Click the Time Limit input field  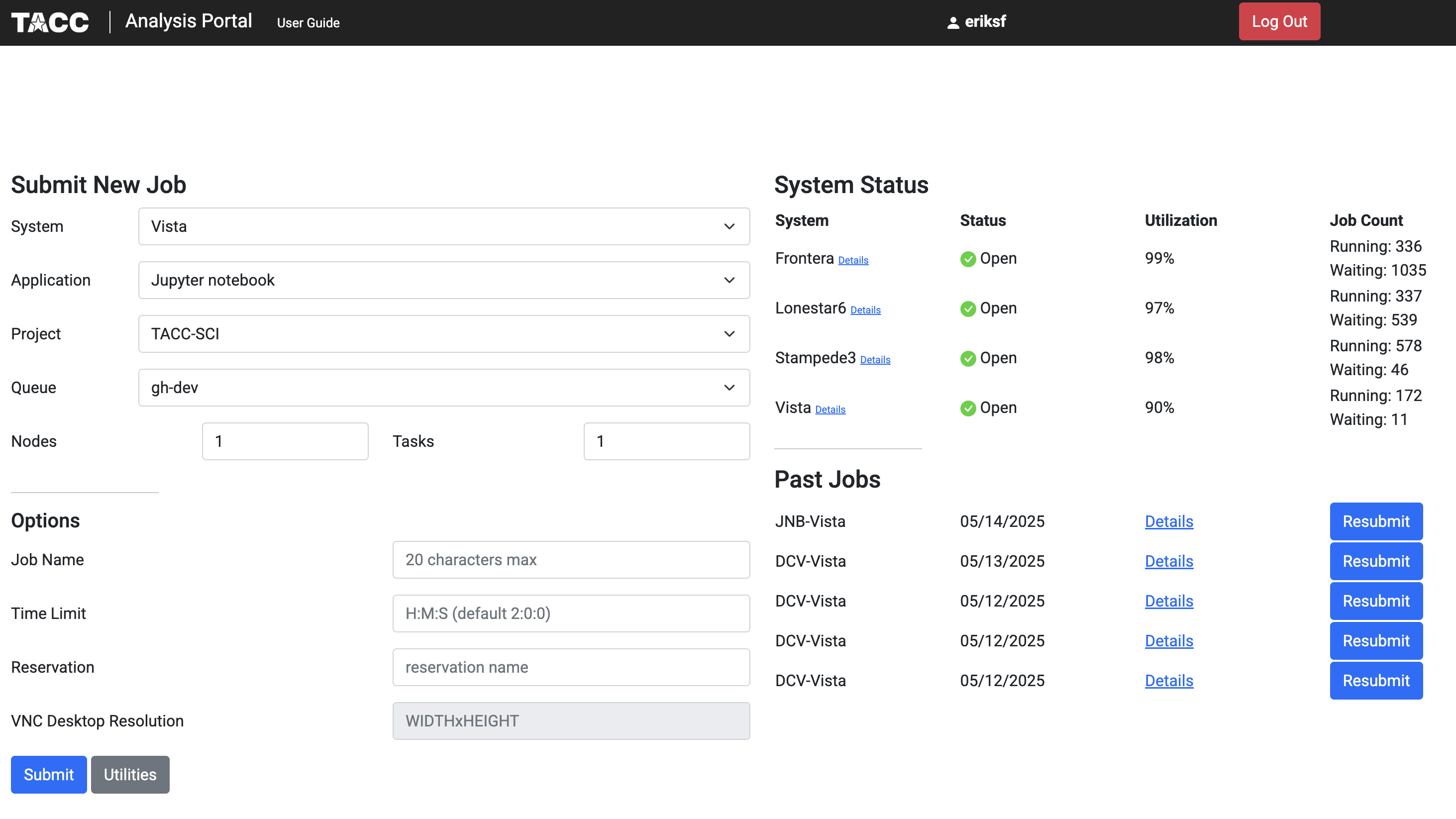tap(571, 614)
